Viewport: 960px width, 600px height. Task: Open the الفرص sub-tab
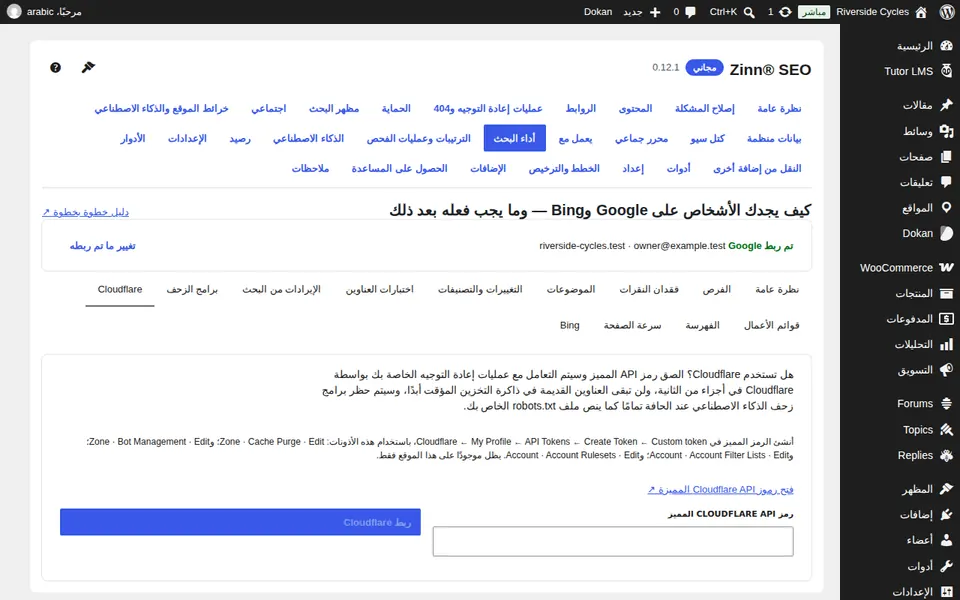point(717,290)
